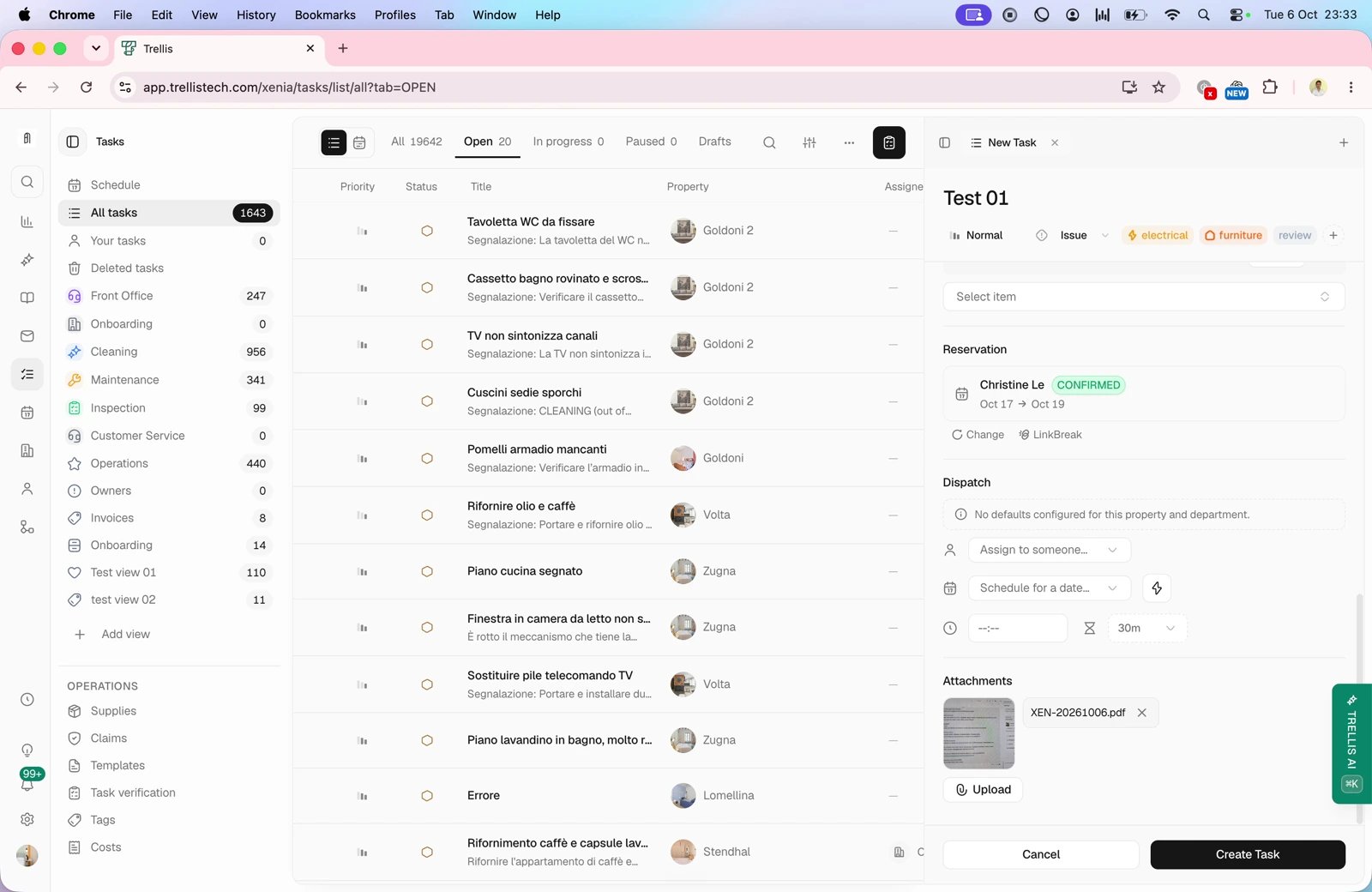Open the Schedule for a date dropdown

(1050, 588)
